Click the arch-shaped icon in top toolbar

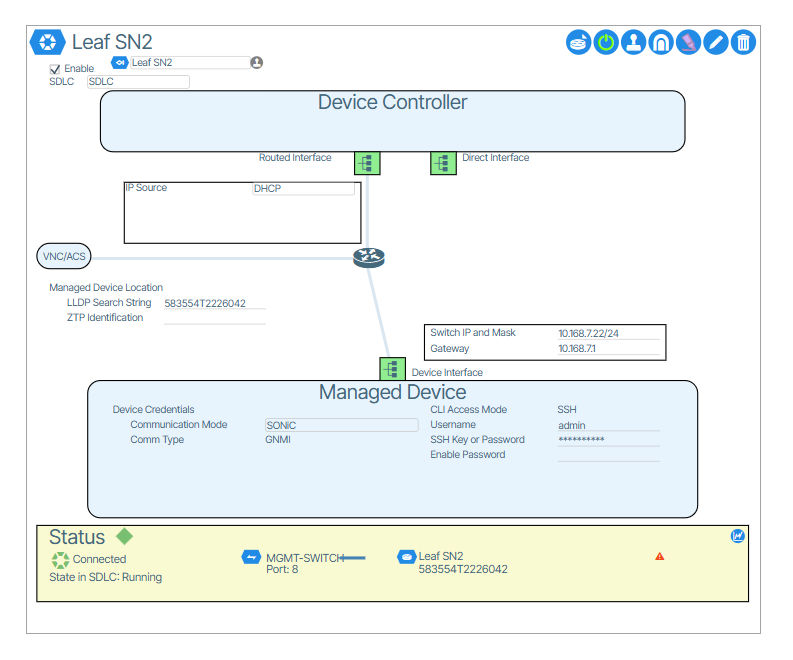[660, 42]
